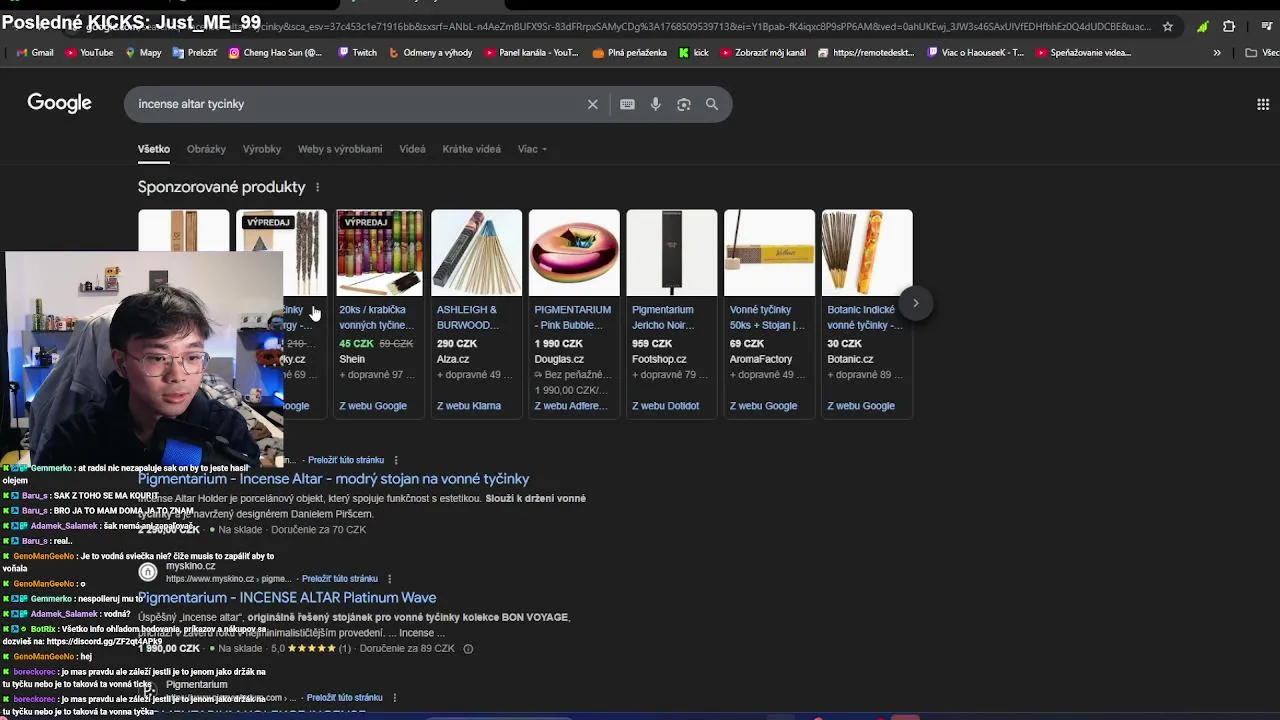Open the Pigmentarium modrý stojan result link
The width and height of the screenshot is (1280, 720).
(x=334, y=479)
